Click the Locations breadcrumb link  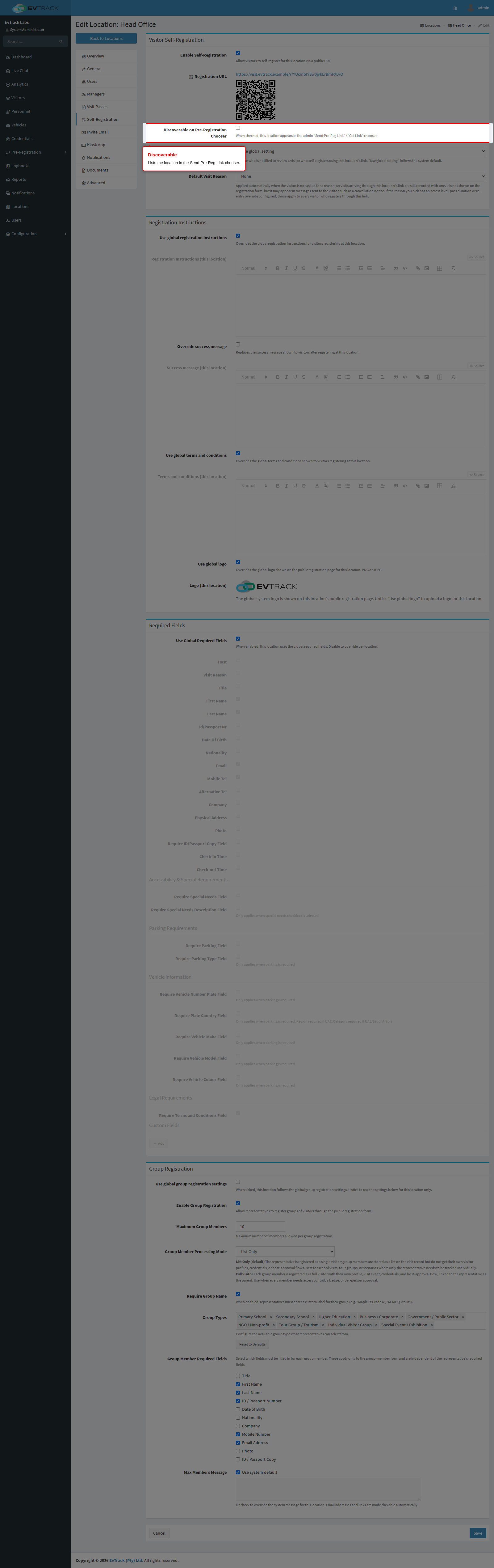click(x=431, y=26)
